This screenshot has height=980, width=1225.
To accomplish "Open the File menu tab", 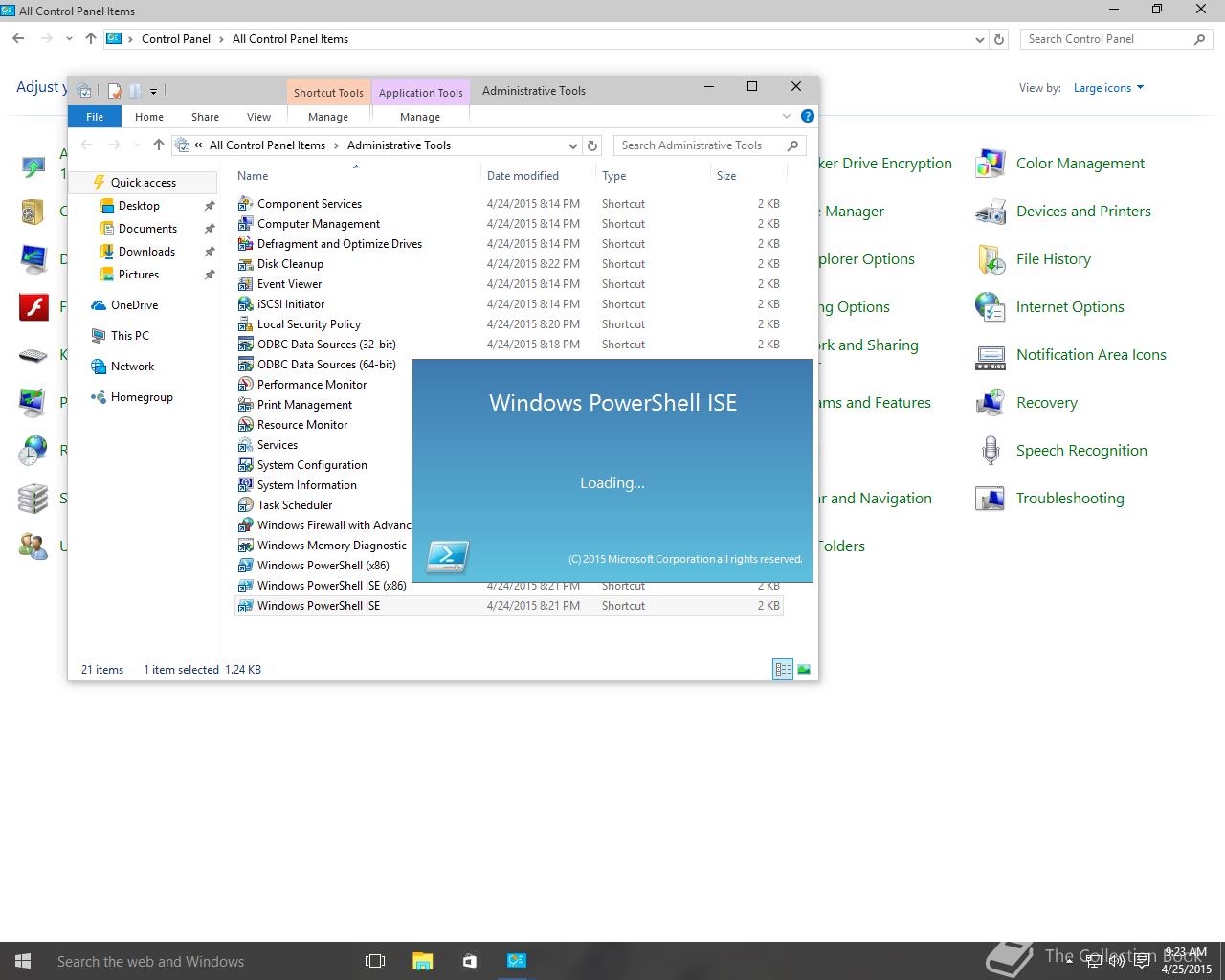I will coord(95,117).
